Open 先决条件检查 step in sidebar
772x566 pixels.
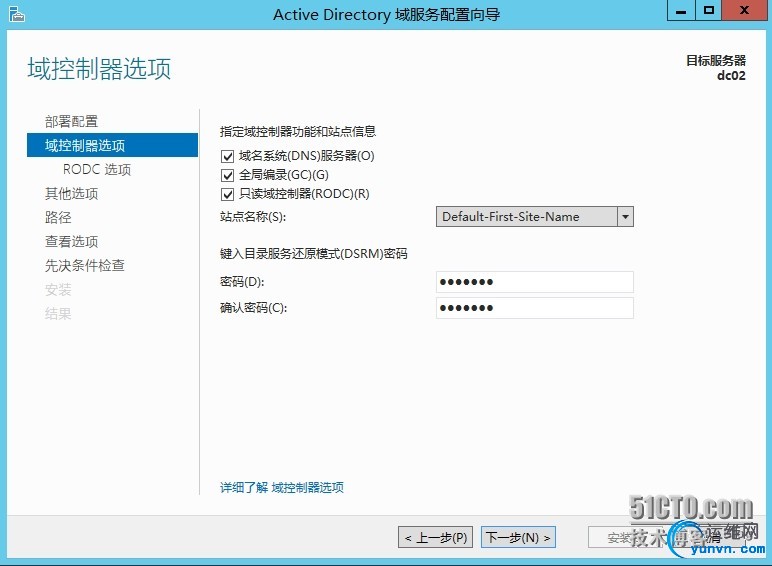85,265
